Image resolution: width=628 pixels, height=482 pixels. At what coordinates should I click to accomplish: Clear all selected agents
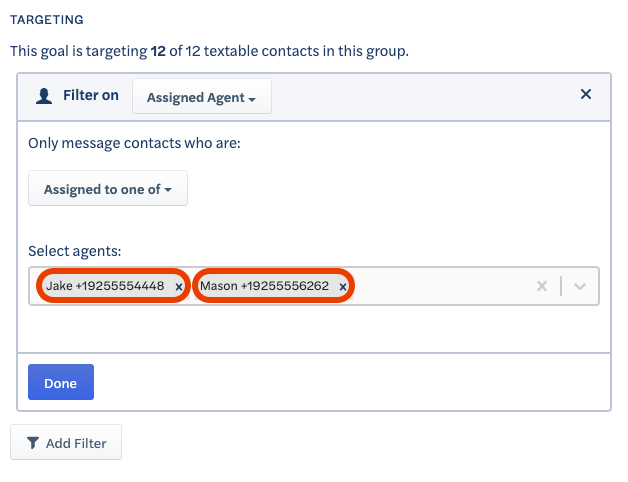[x=542, y=286]
